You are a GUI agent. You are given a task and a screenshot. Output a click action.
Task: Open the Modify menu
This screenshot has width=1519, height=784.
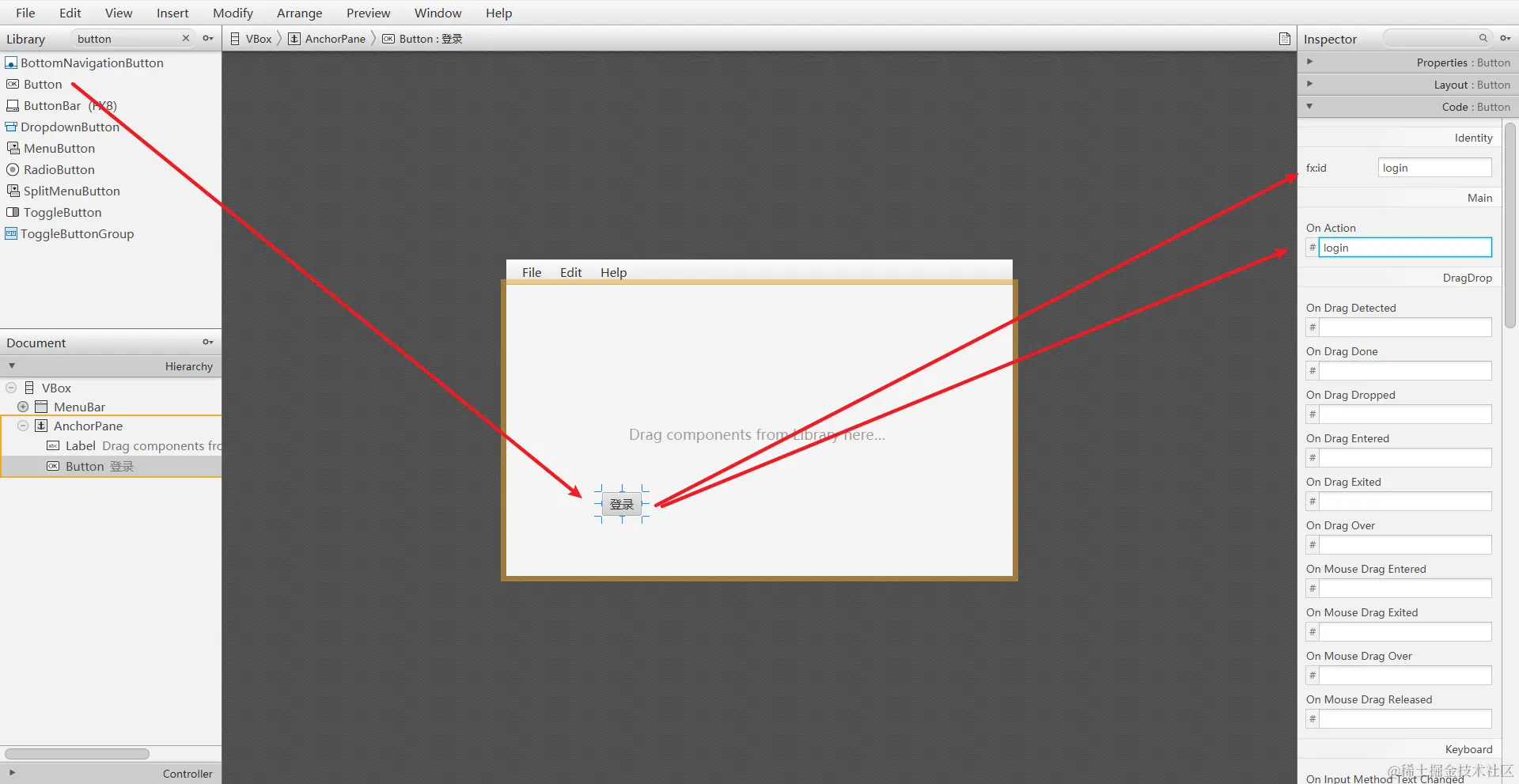coord(232,13)
